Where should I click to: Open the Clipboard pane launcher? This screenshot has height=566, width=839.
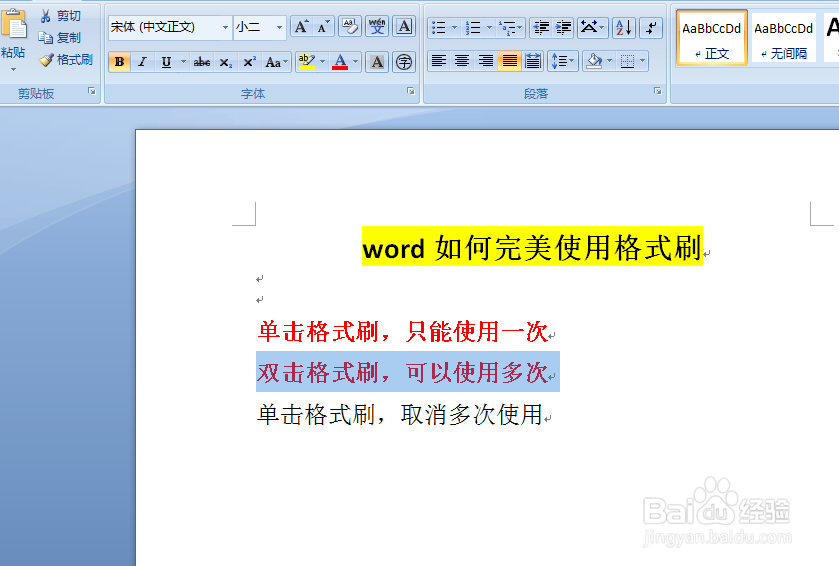click(91, 91)
